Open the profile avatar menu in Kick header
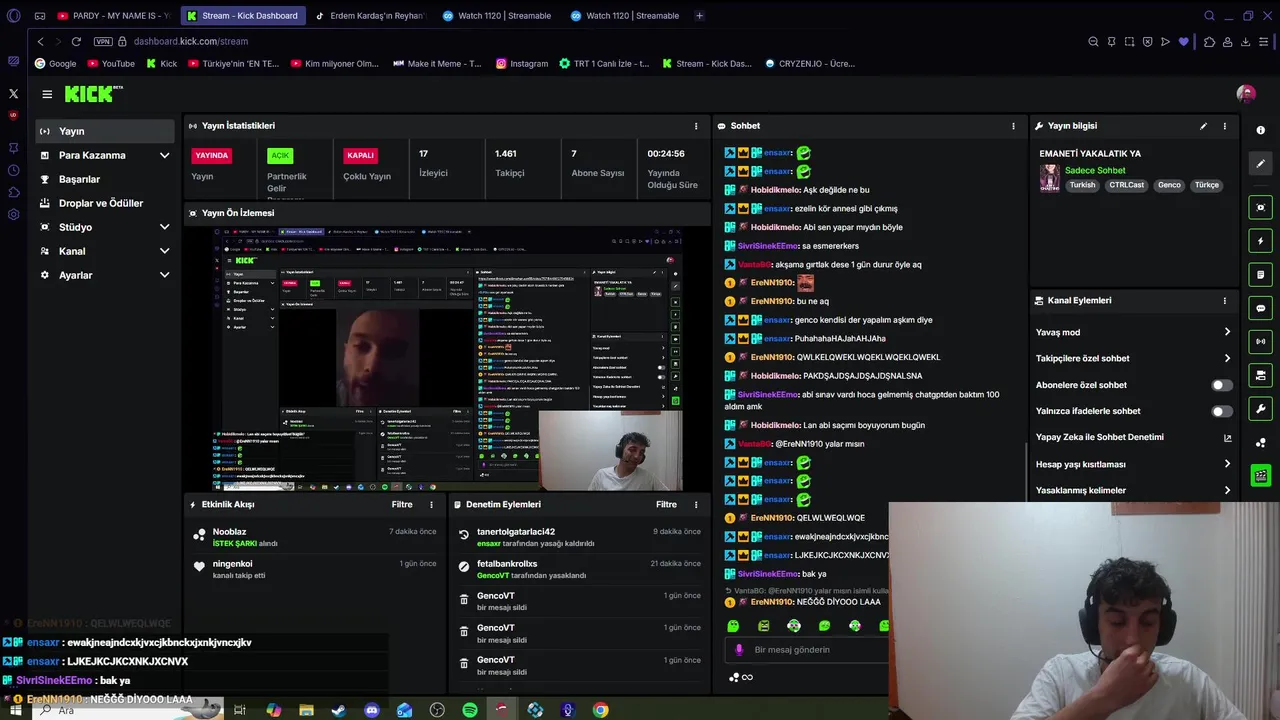The image size is (1280, 720). (1246, 93)
